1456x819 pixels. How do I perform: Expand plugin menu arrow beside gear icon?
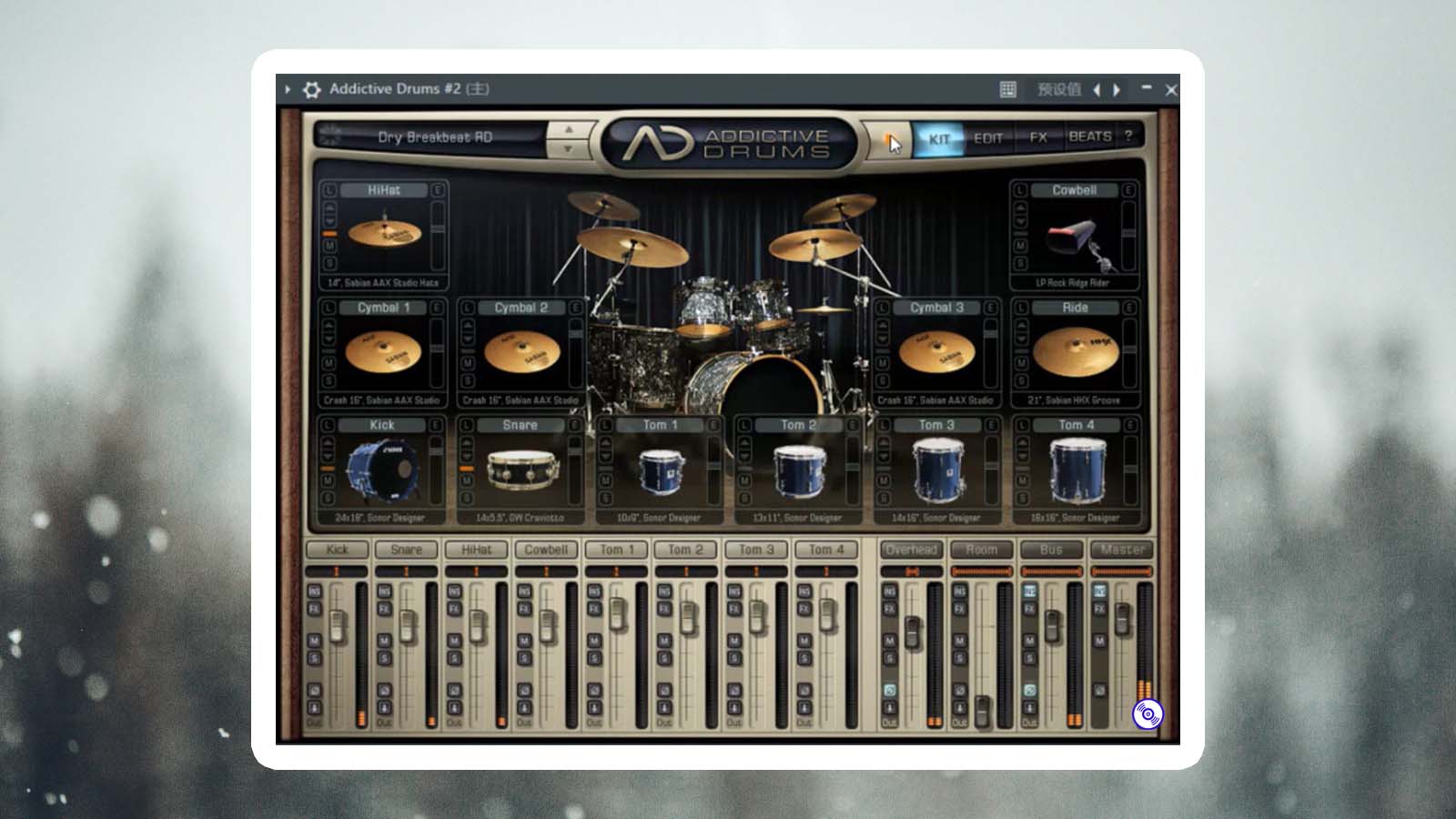tap(288, 89)
